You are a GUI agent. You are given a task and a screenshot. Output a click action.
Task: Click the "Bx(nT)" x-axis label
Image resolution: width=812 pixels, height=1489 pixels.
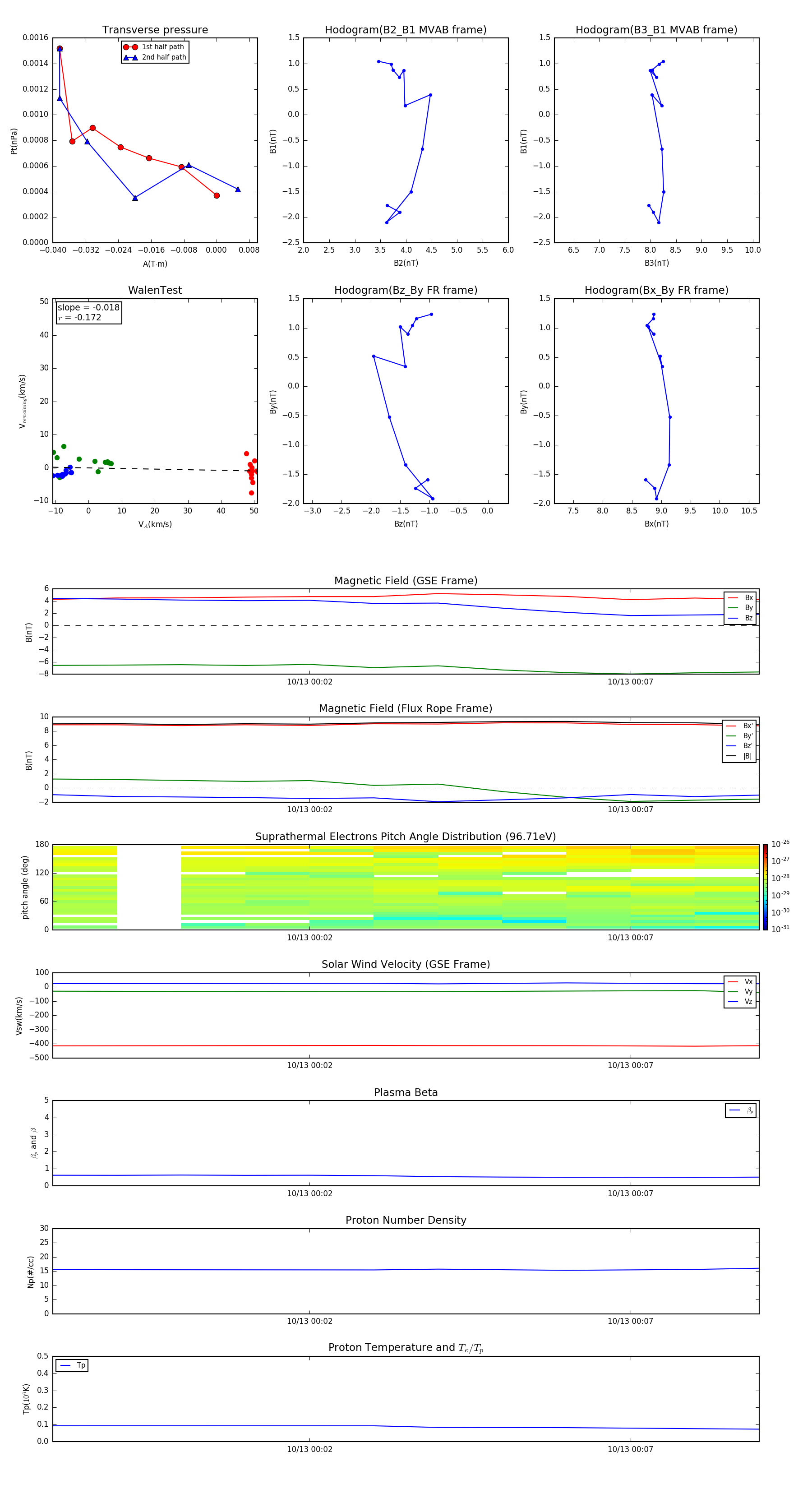pos(656,524)
